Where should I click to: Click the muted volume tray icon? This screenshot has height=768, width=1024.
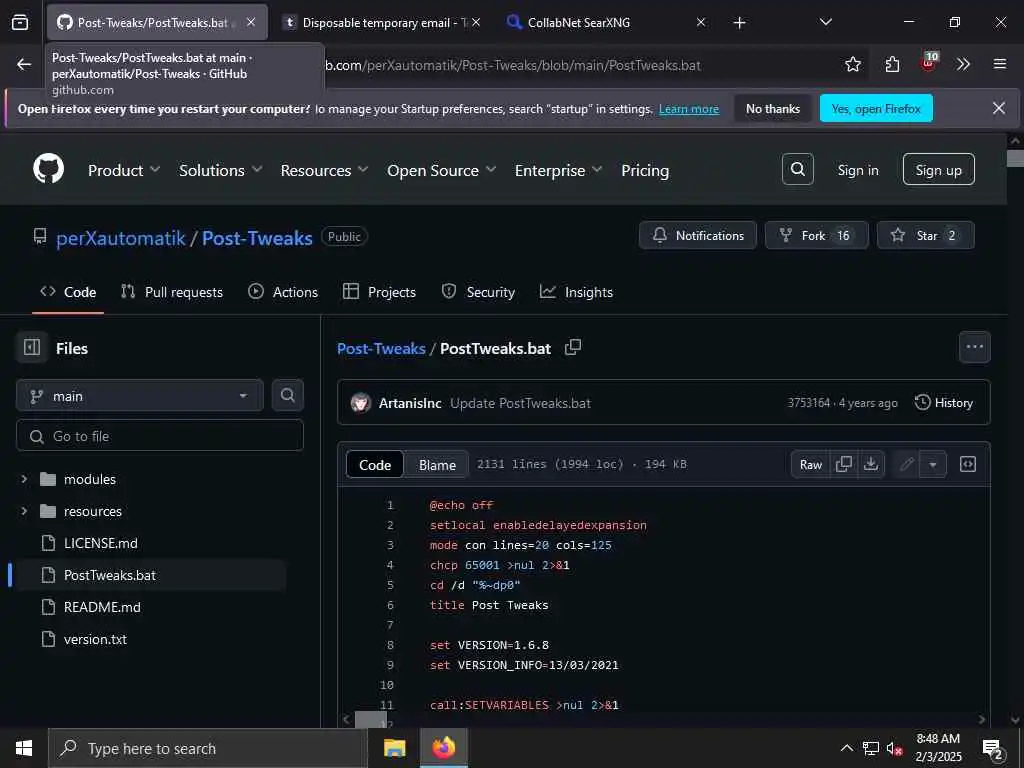point(895,748)
